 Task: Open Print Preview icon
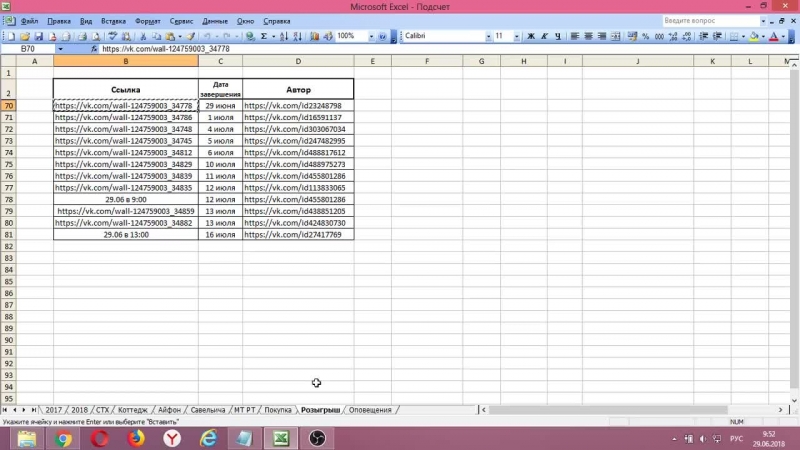point(95,36)
